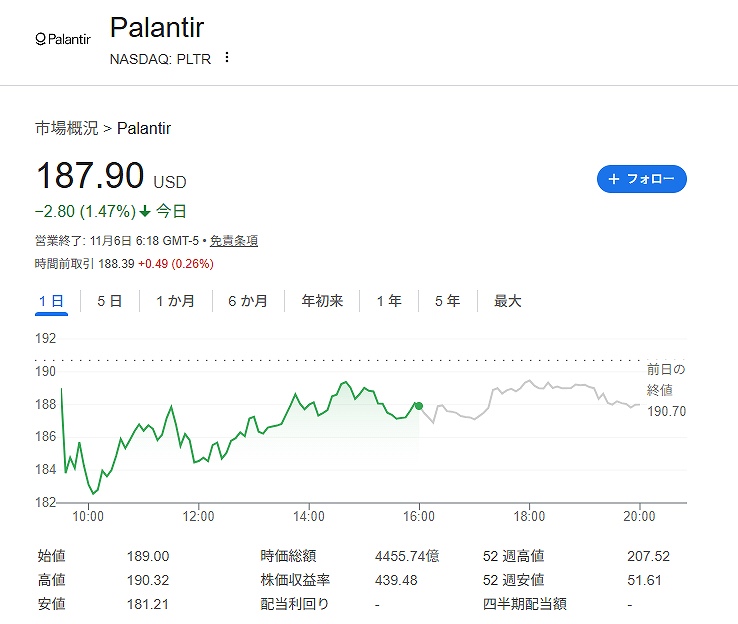The image size is (738, 624).
Task: Switch to the 5日 chart tab
Action: (x=109, y=301)
